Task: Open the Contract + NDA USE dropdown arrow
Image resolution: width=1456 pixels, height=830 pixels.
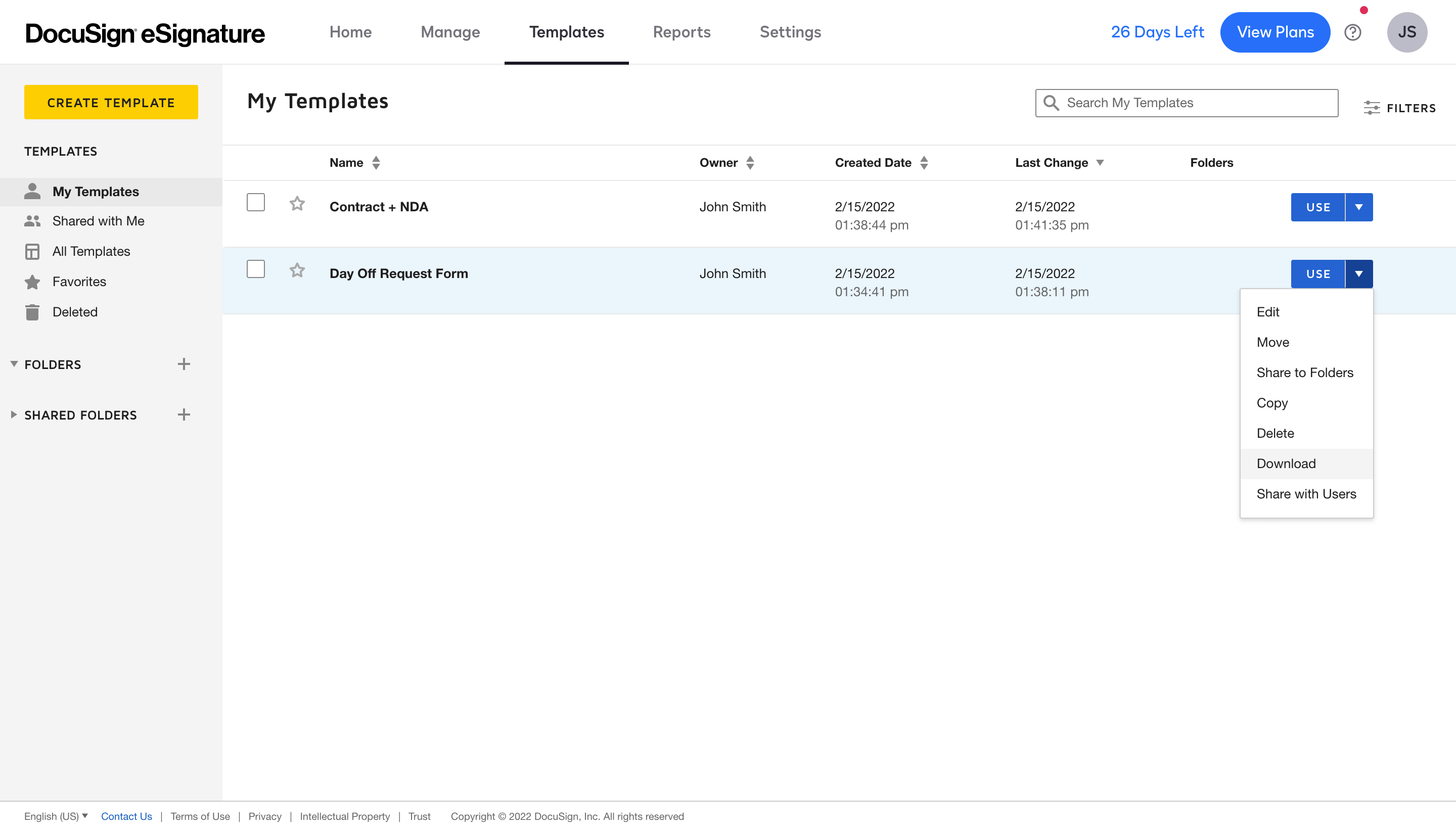Action: pos(1358,207)
